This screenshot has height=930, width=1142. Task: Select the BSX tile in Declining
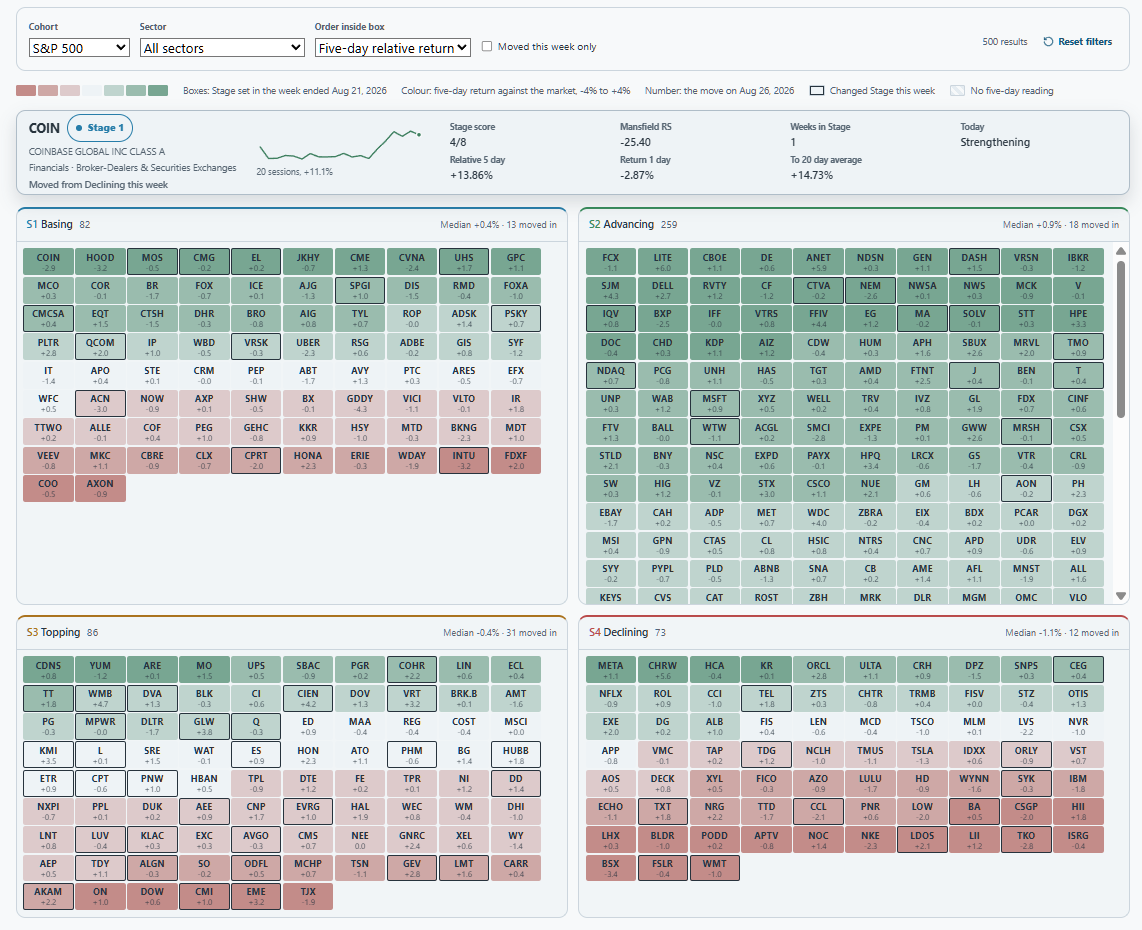[x=610, y=868]
